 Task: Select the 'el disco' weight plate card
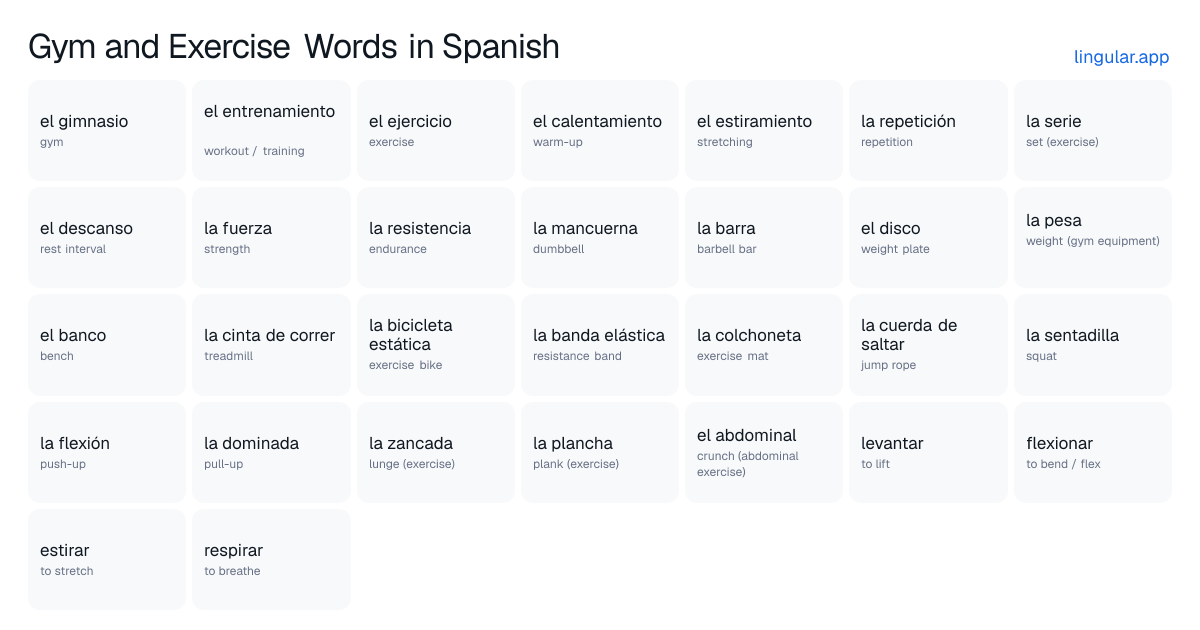[x=928, y=238]
